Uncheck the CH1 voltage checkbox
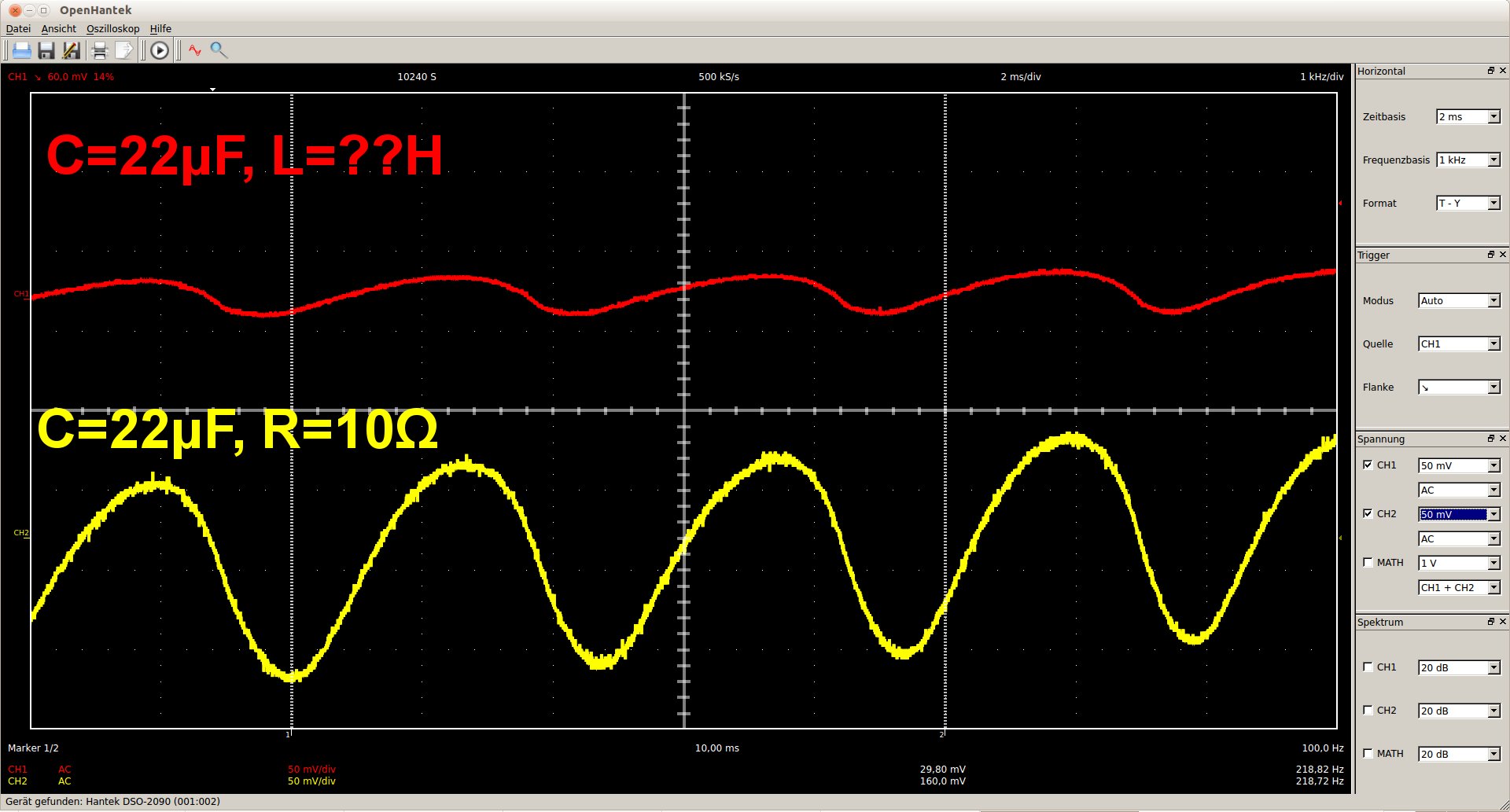The width and height of the screenshot is (1510, 812). click(1368, 465)
